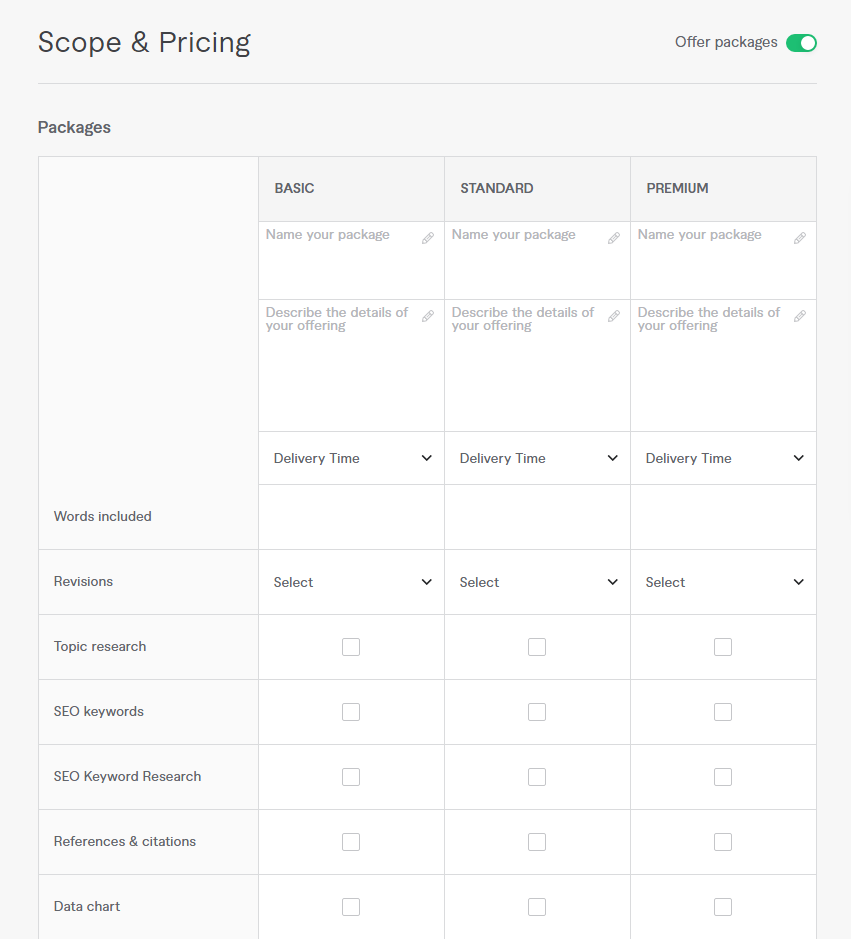
Task: Open Basic package Revisions Select dropdown
Action: (x=352, y=582)
